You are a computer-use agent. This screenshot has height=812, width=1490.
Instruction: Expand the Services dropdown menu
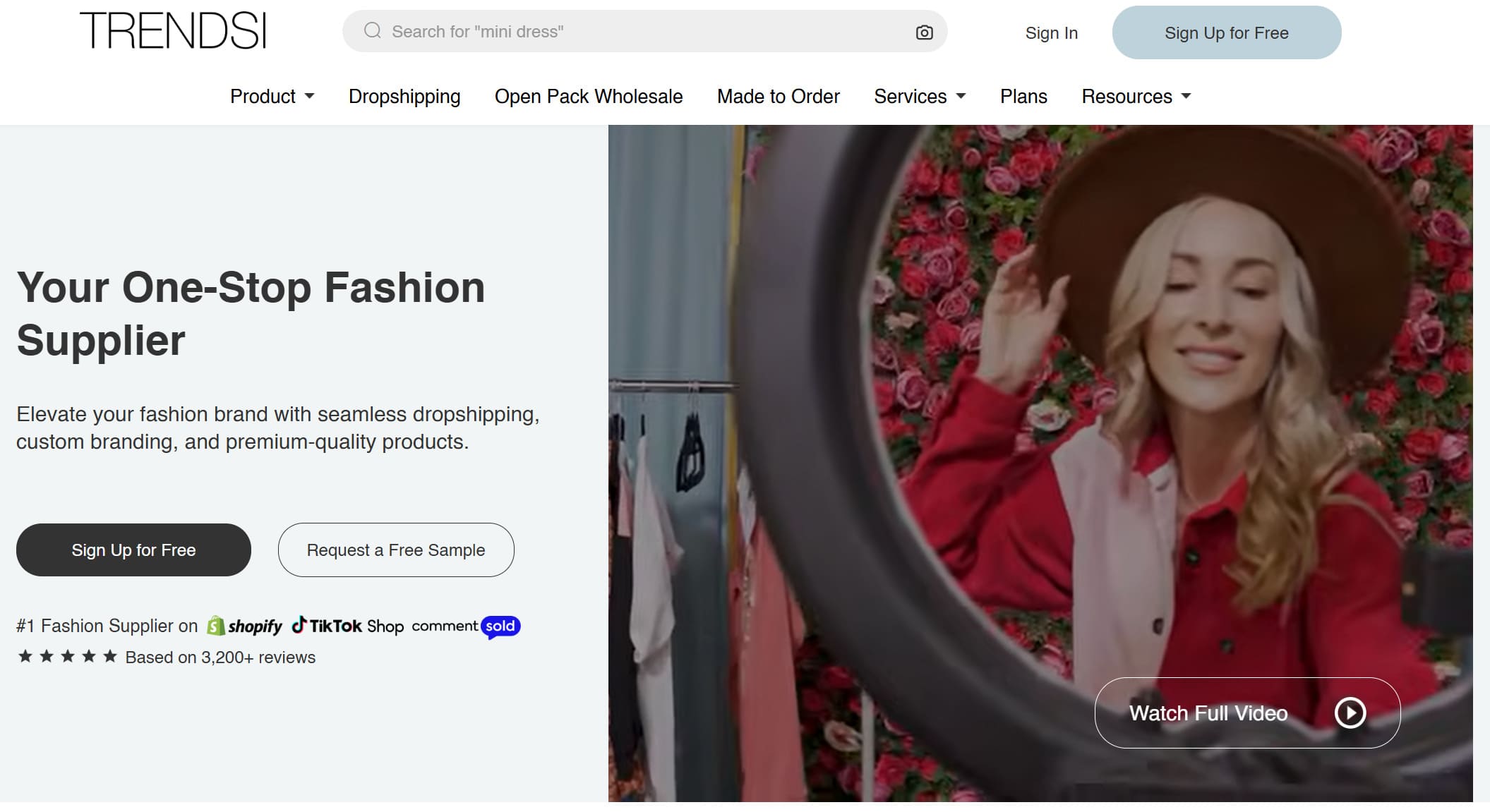[x=920, y=96]
